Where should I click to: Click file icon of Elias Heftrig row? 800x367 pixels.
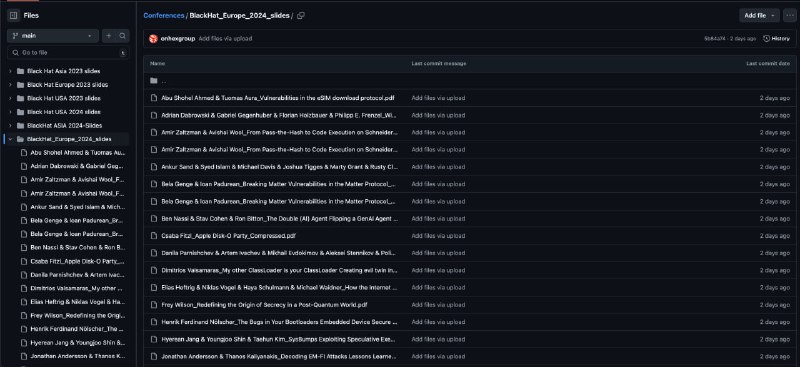click(x=154, y=287)
